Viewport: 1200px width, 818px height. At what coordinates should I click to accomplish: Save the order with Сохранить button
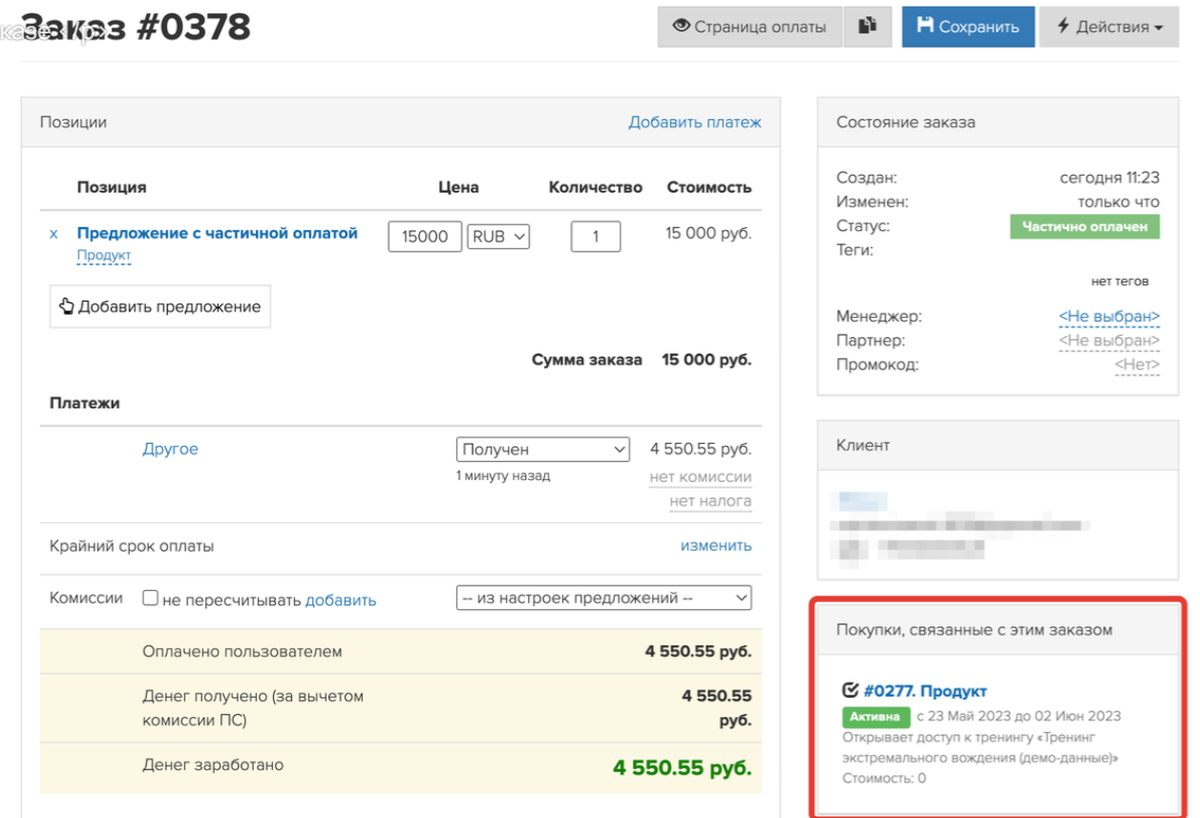point(967,27)
